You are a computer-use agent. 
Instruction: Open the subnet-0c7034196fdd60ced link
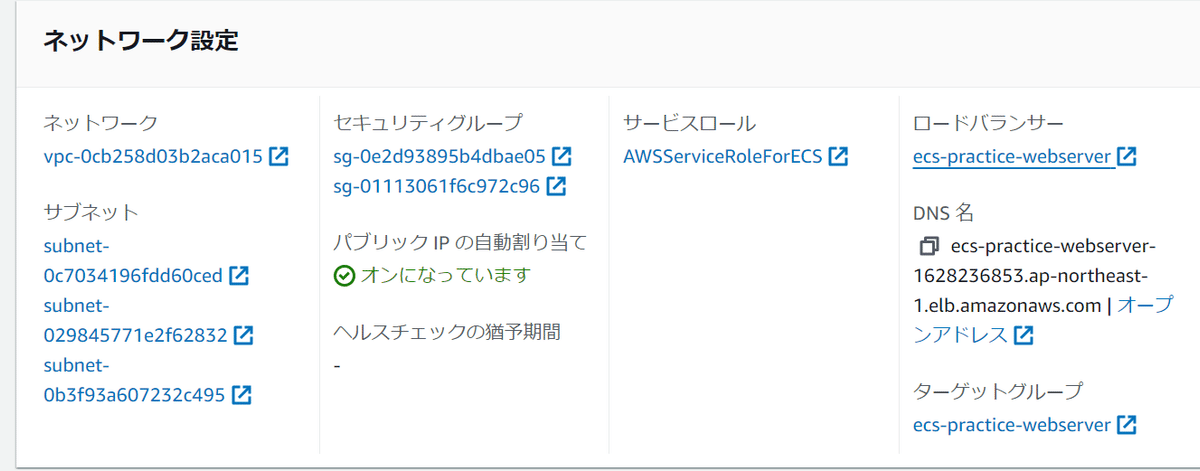coord(133,275)
